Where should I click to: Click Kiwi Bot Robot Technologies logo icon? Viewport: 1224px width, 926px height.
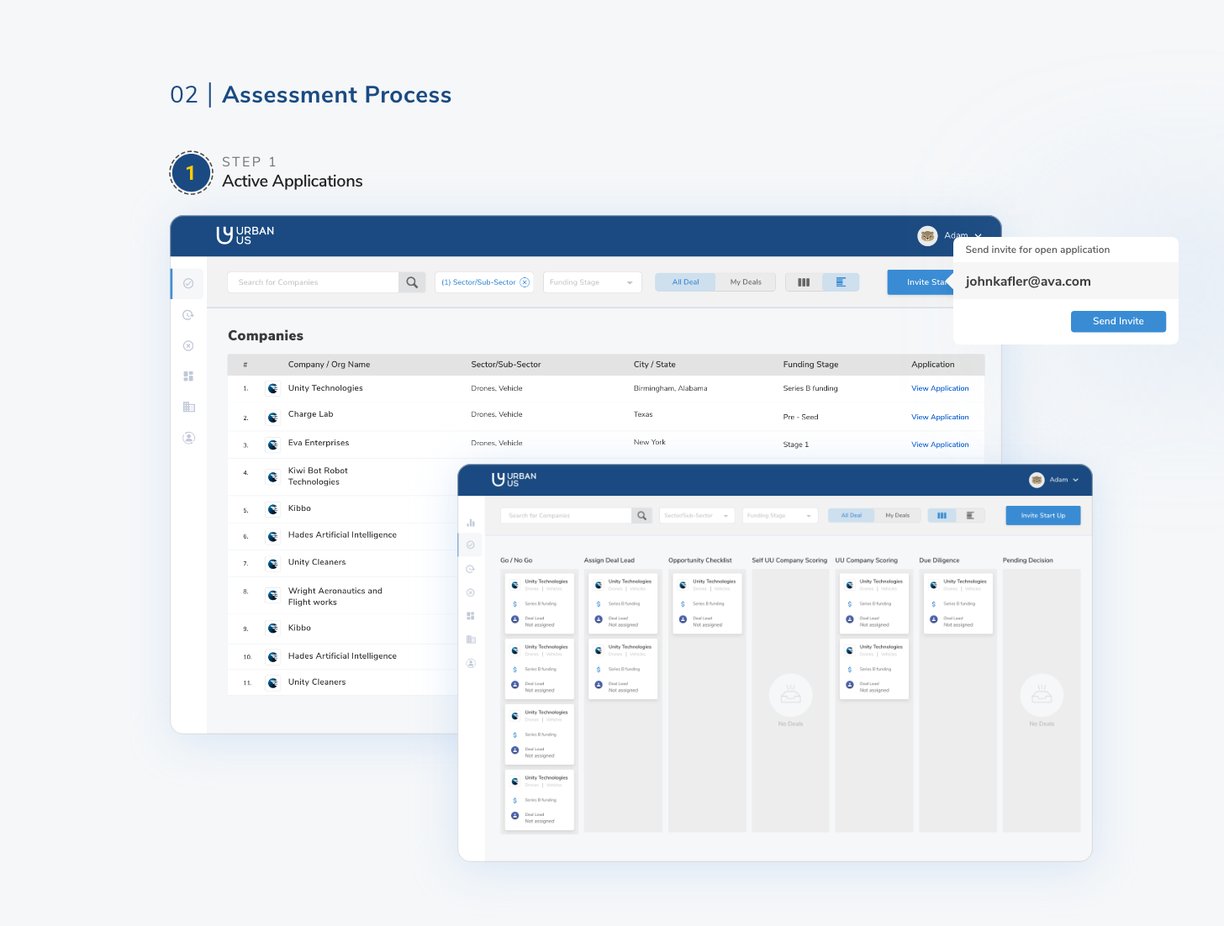pyautogui.click(x=273, y=477)
